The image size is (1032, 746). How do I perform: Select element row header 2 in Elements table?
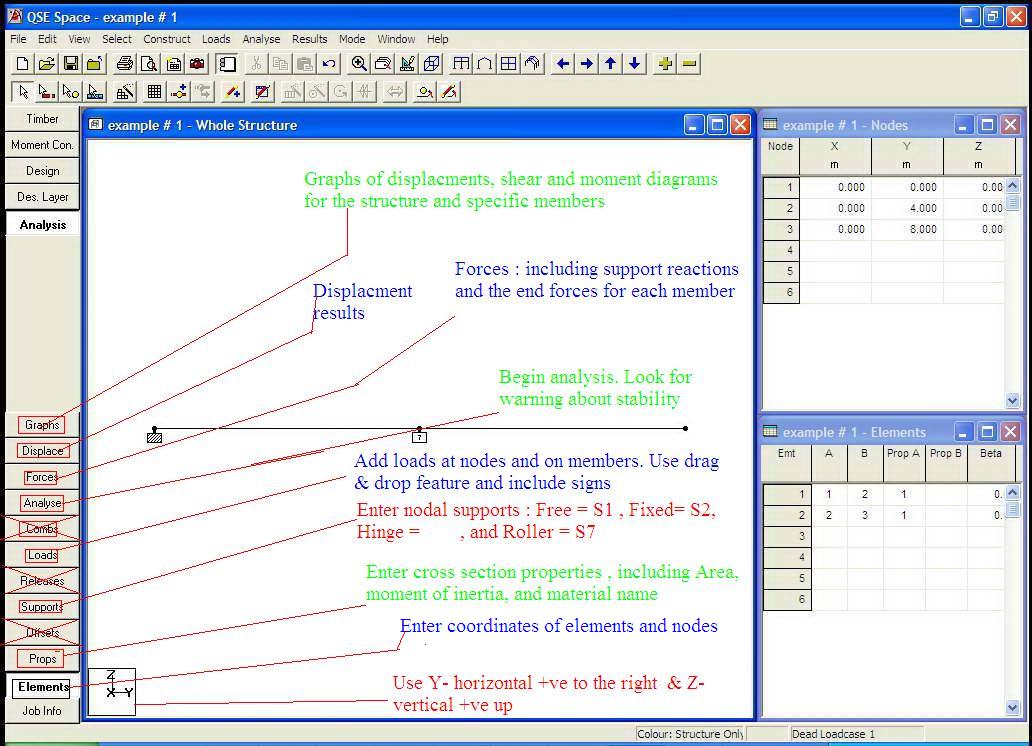pos(787,515)
